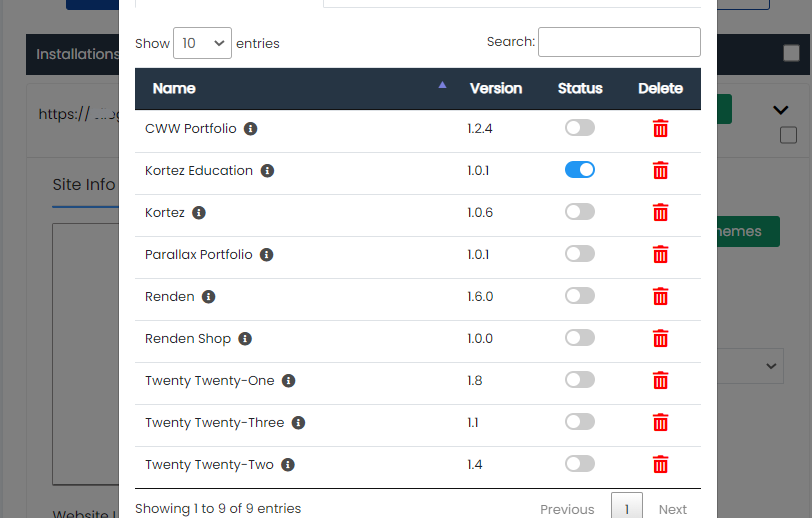812x518 pixels.
Task: Click info icon for Twenty Twenty-One
Action: [x=288, y=380]
